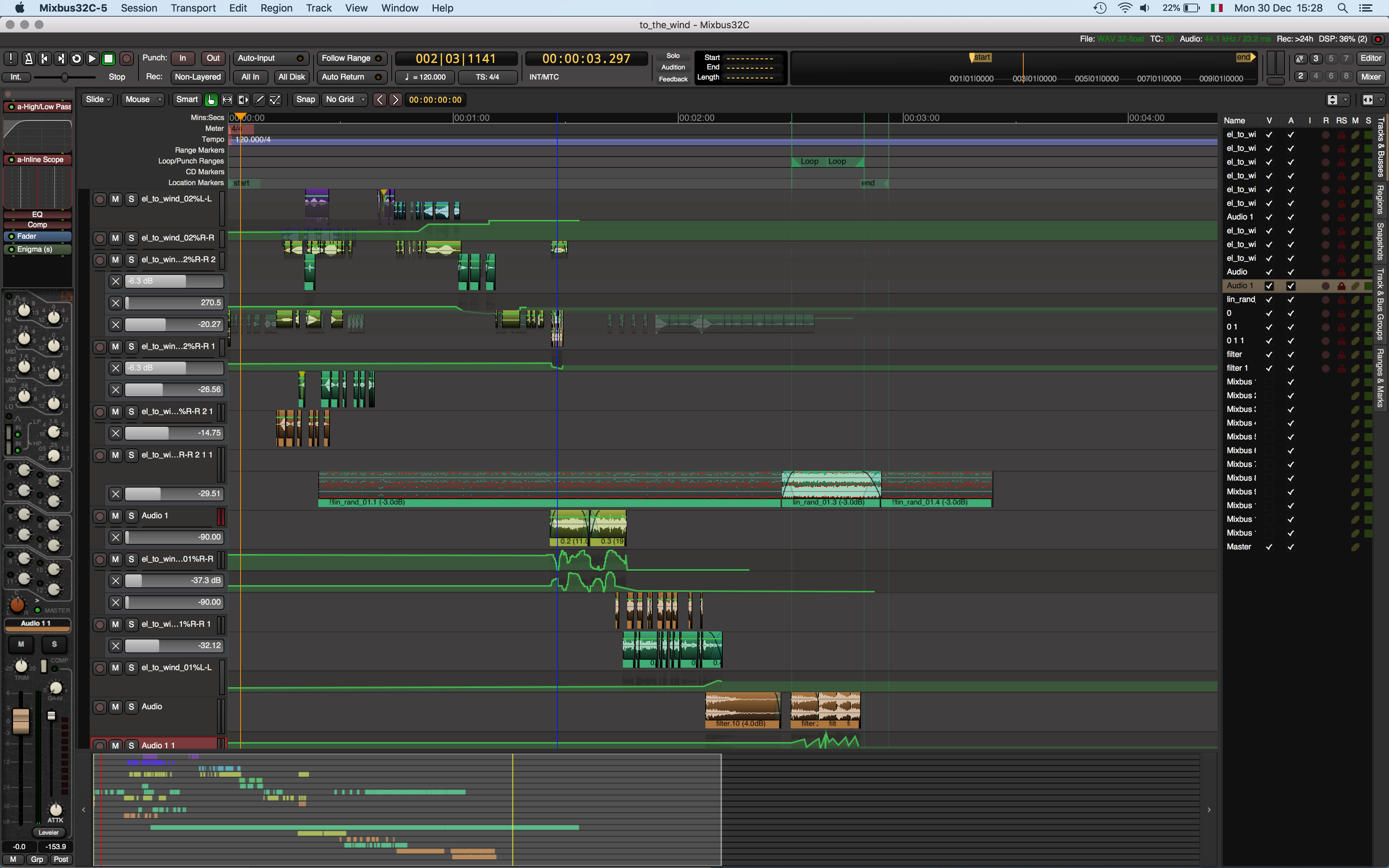Open the Slide edit mode dropdown
This screenshot has height=868, width=1389.
(98, 99)
